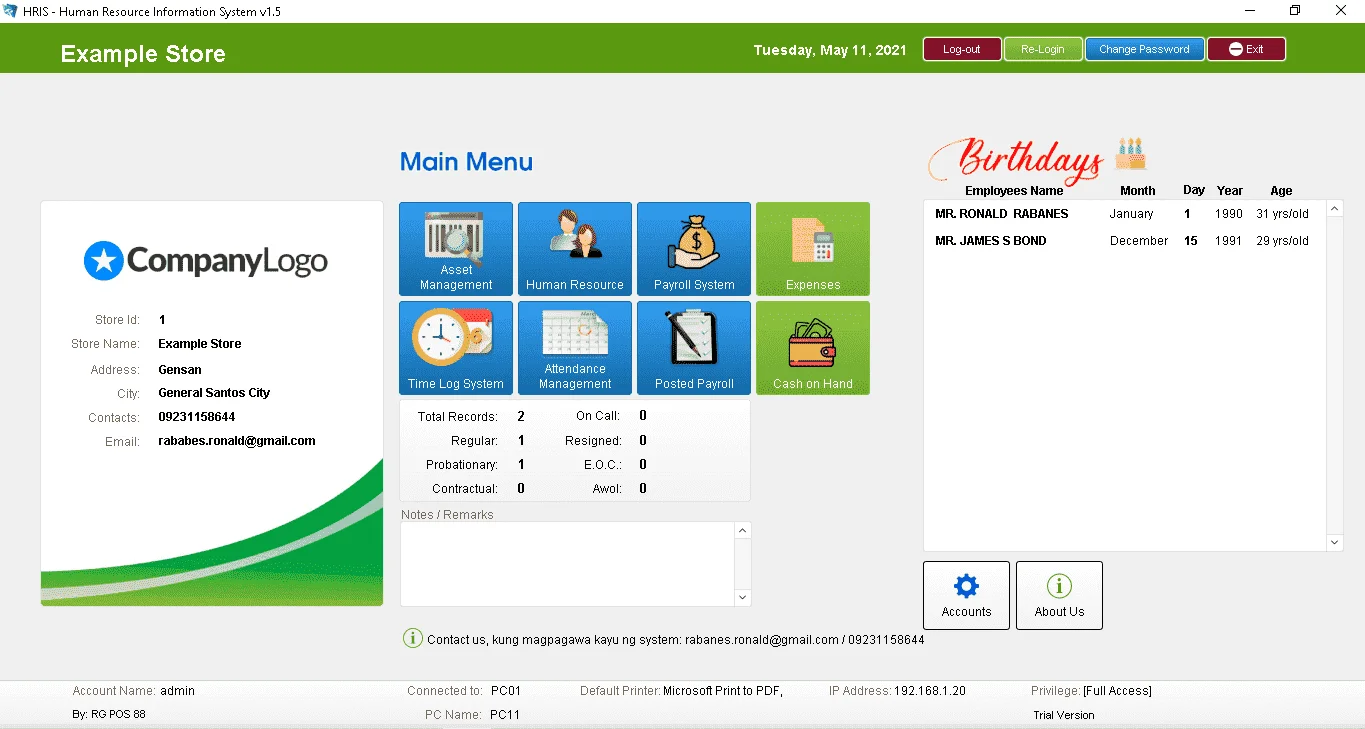Click the Age column header

point(1281,191)
